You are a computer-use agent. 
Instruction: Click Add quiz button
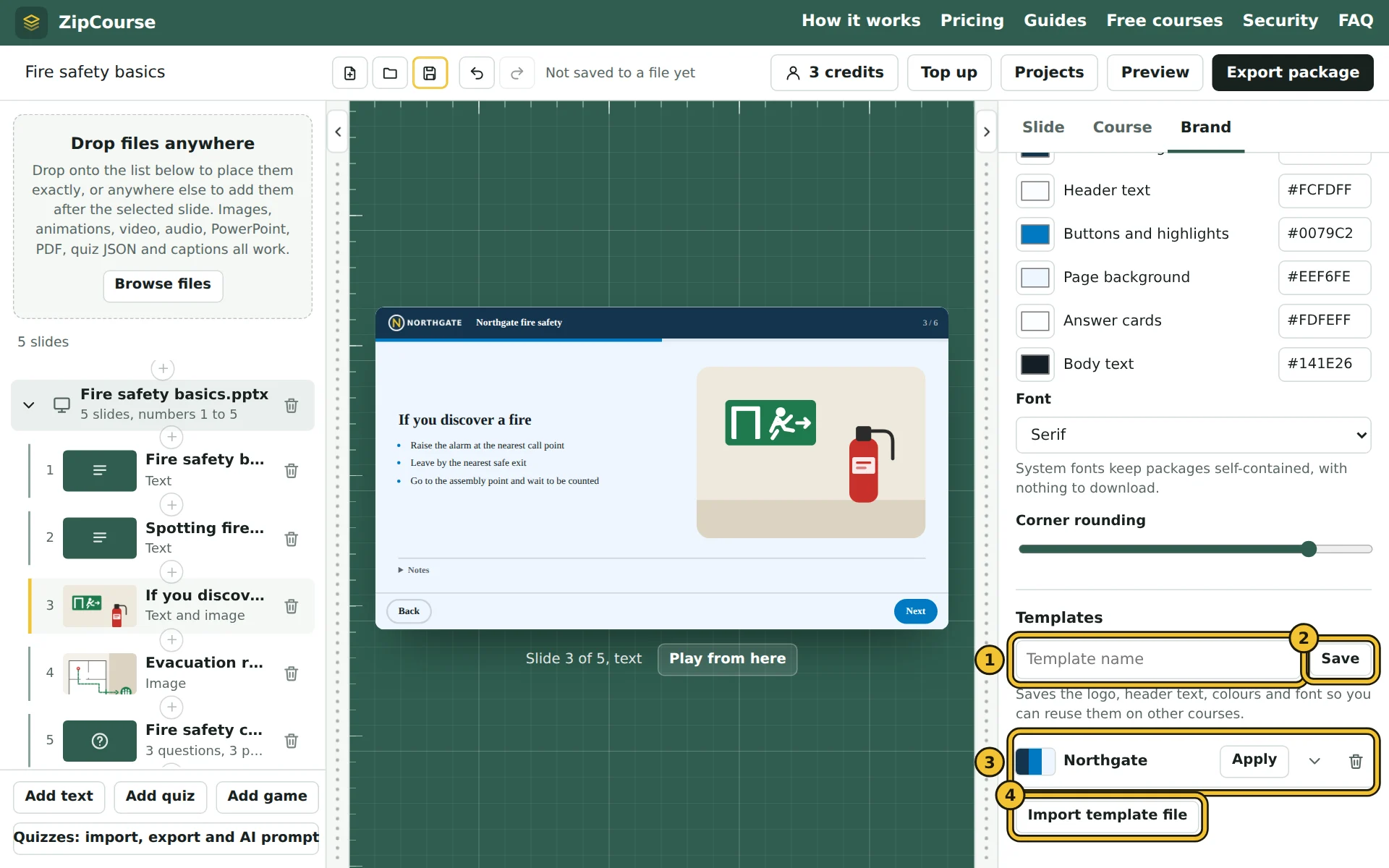[160, 797]
